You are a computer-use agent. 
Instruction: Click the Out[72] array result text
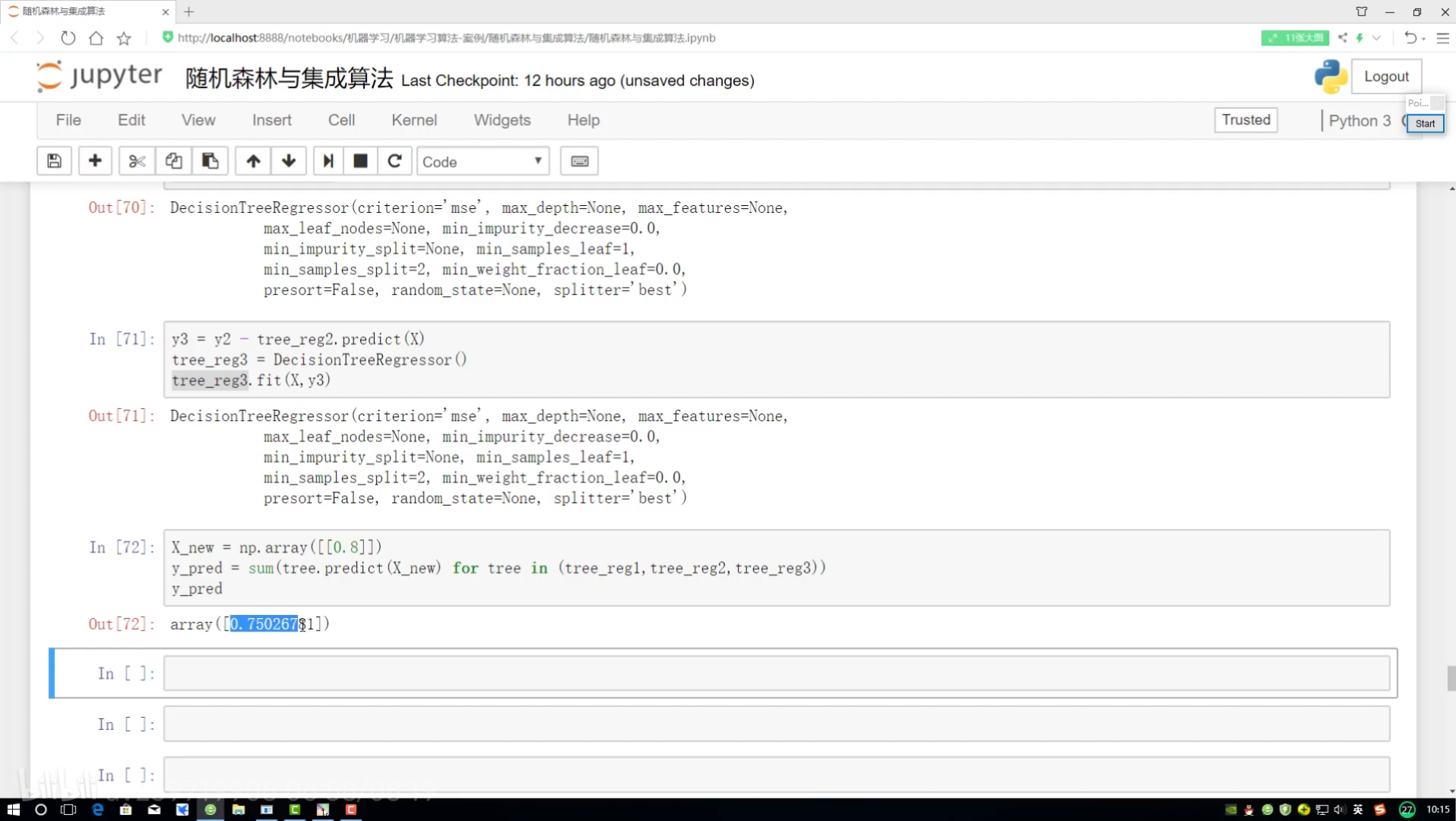pyautogui.click(x=250, y=624)
